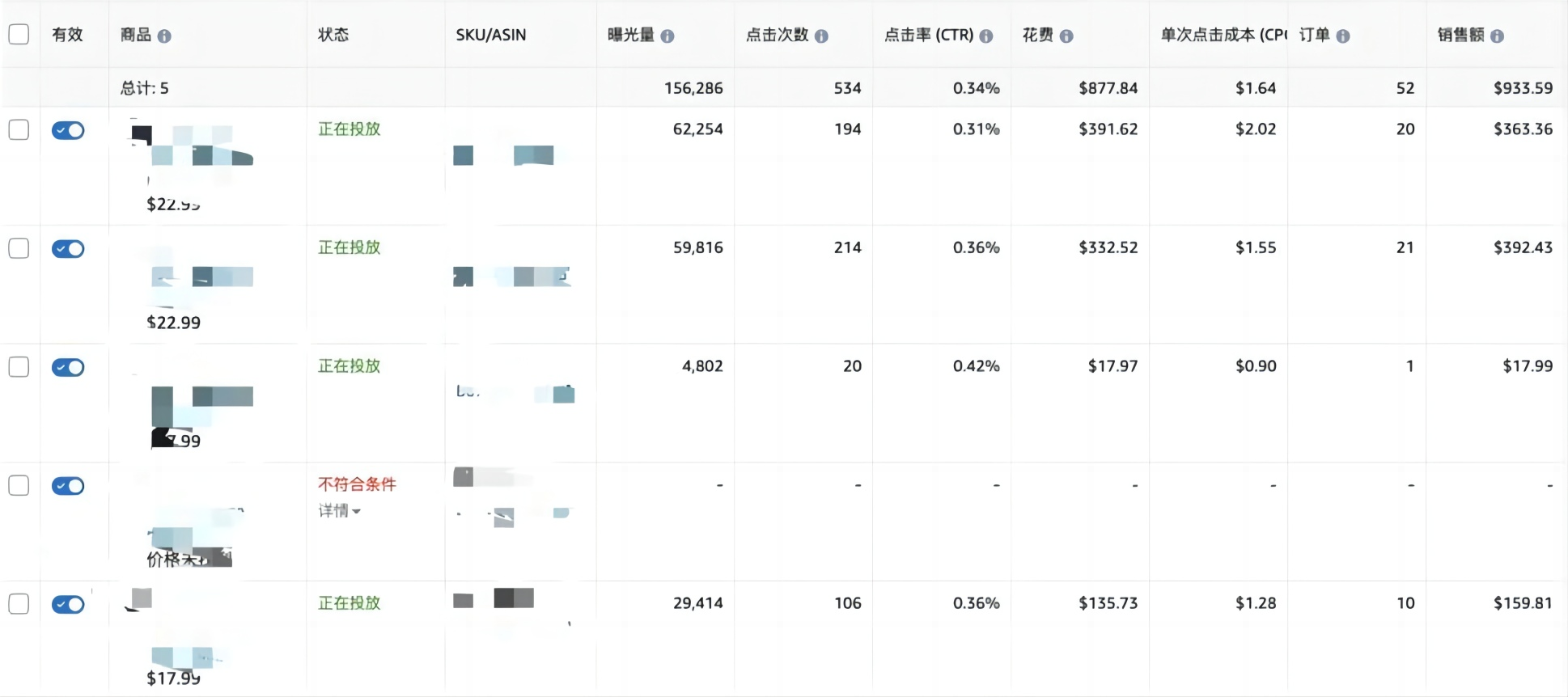Click info icon beside 点击次数 header
The height and width of the screenshot is (697, 1568).
pyautogui.click(x=821, y=36)
